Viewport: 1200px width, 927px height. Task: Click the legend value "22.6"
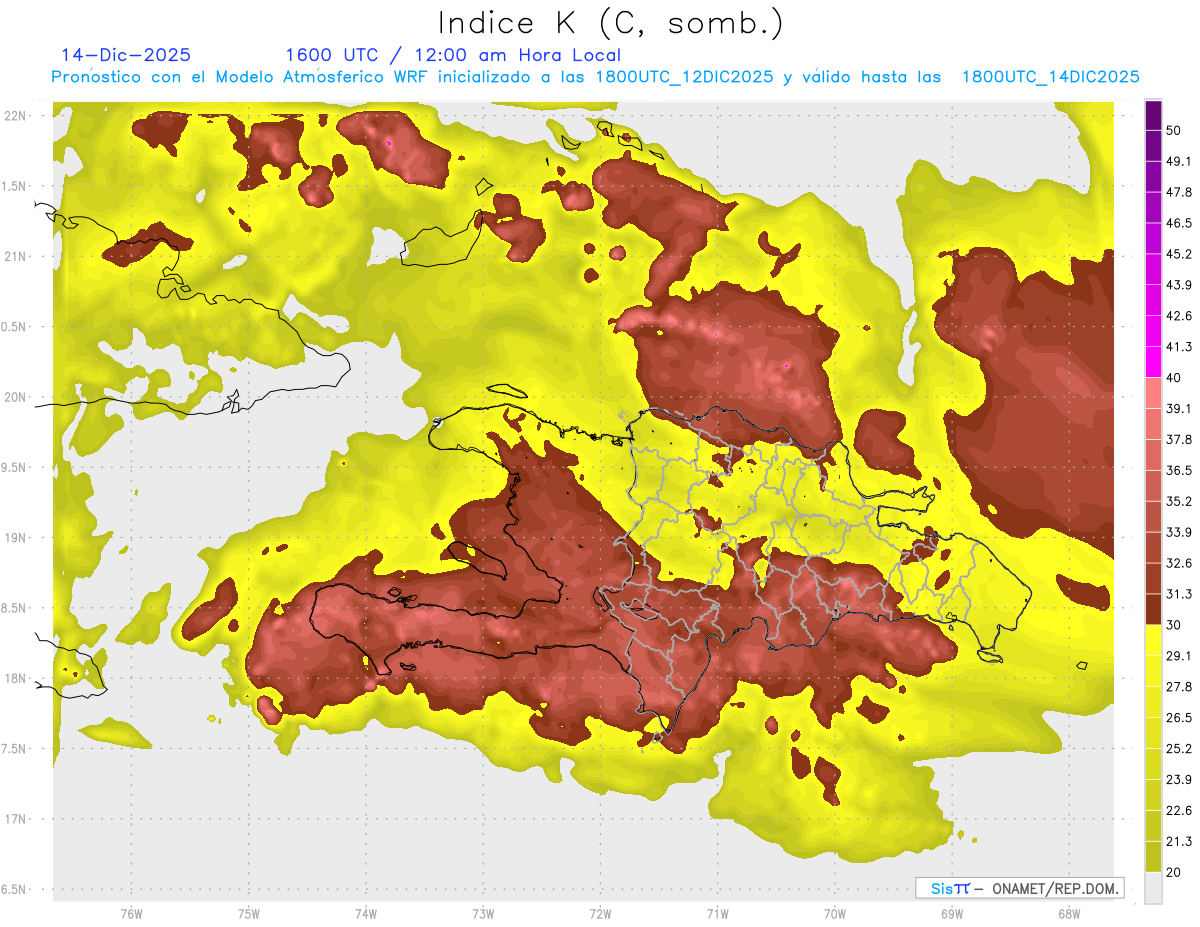point(1178,810)
